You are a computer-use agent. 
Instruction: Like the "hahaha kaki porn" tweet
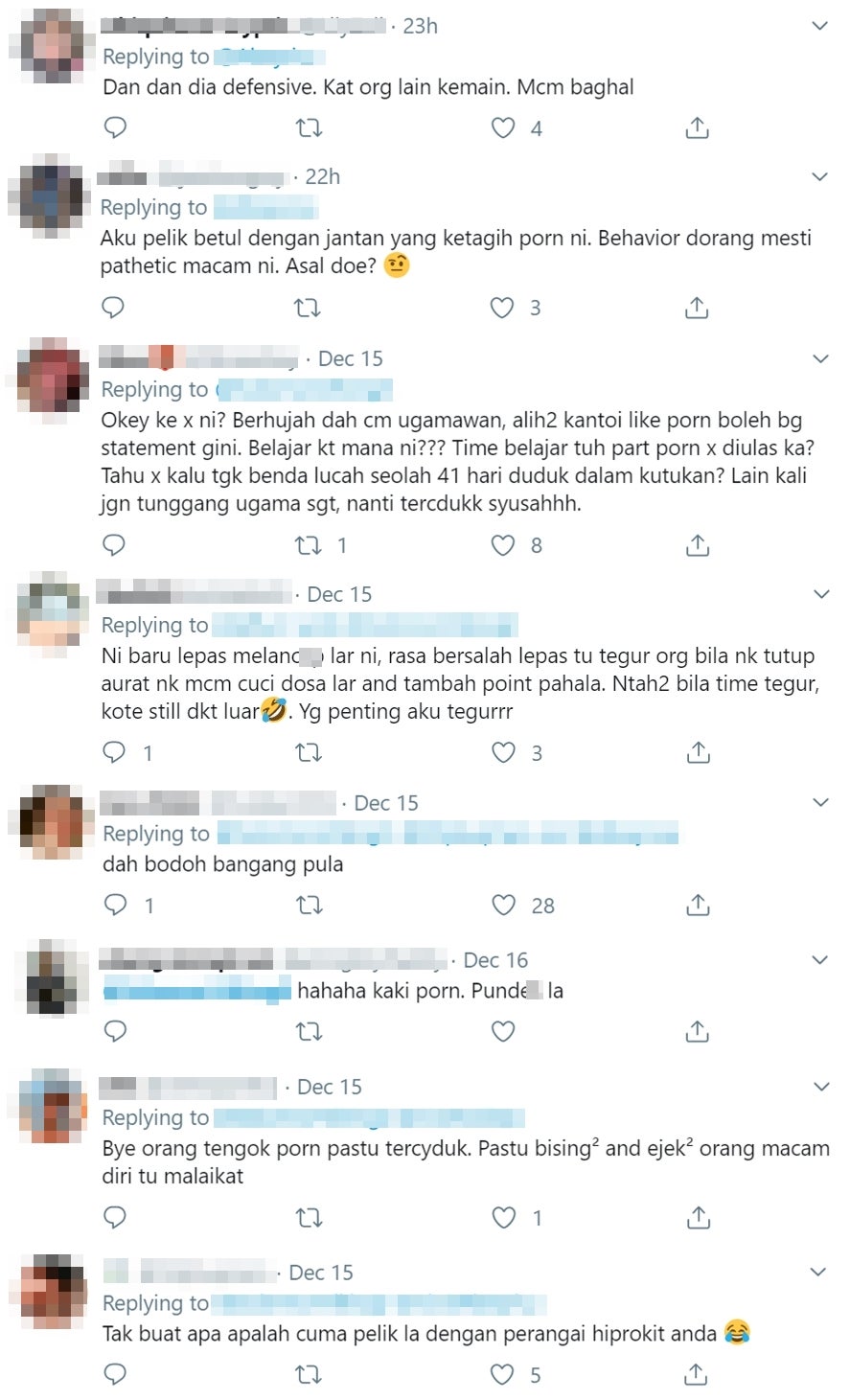503,1031
